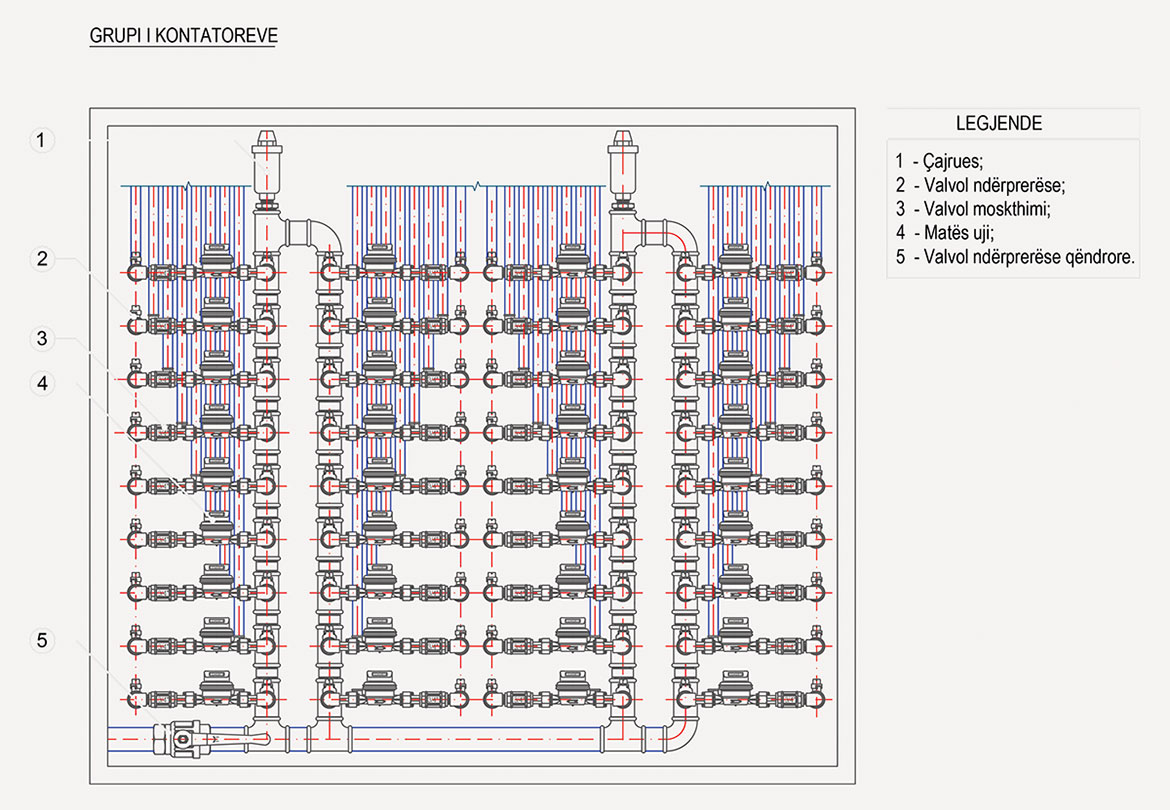Click callout circle number 5
The width and height of the screenshot is (1170, 810).
[x=41, y=641]
